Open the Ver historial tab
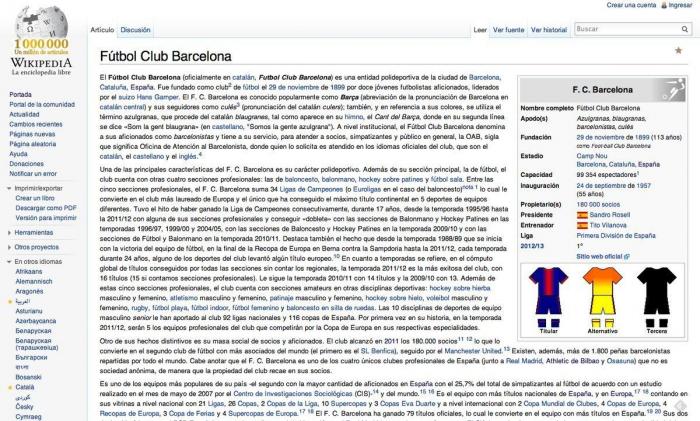The height and width of the screenshot is (421, 700). click(x=549, y=30)
